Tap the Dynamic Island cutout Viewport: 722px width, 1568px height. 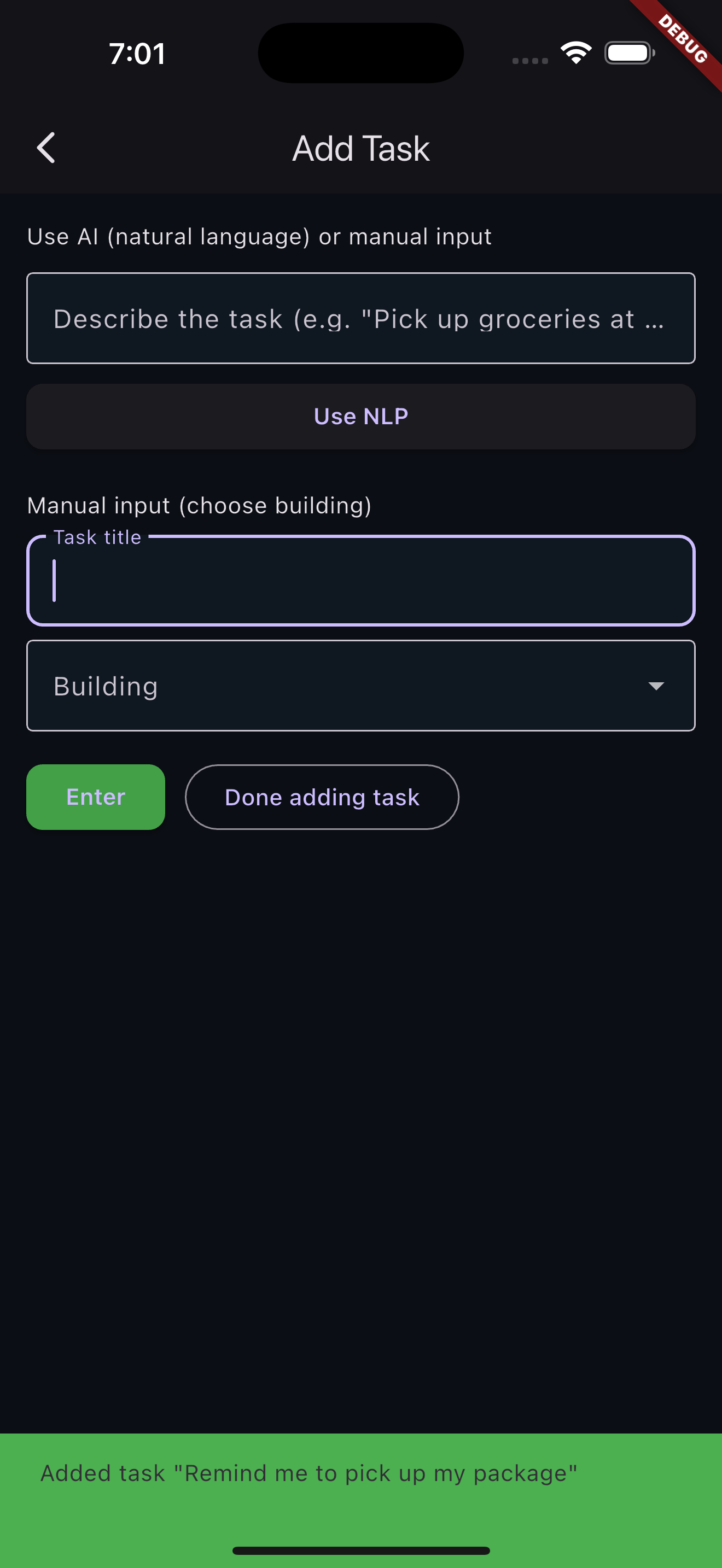click(x=361, y=53)
